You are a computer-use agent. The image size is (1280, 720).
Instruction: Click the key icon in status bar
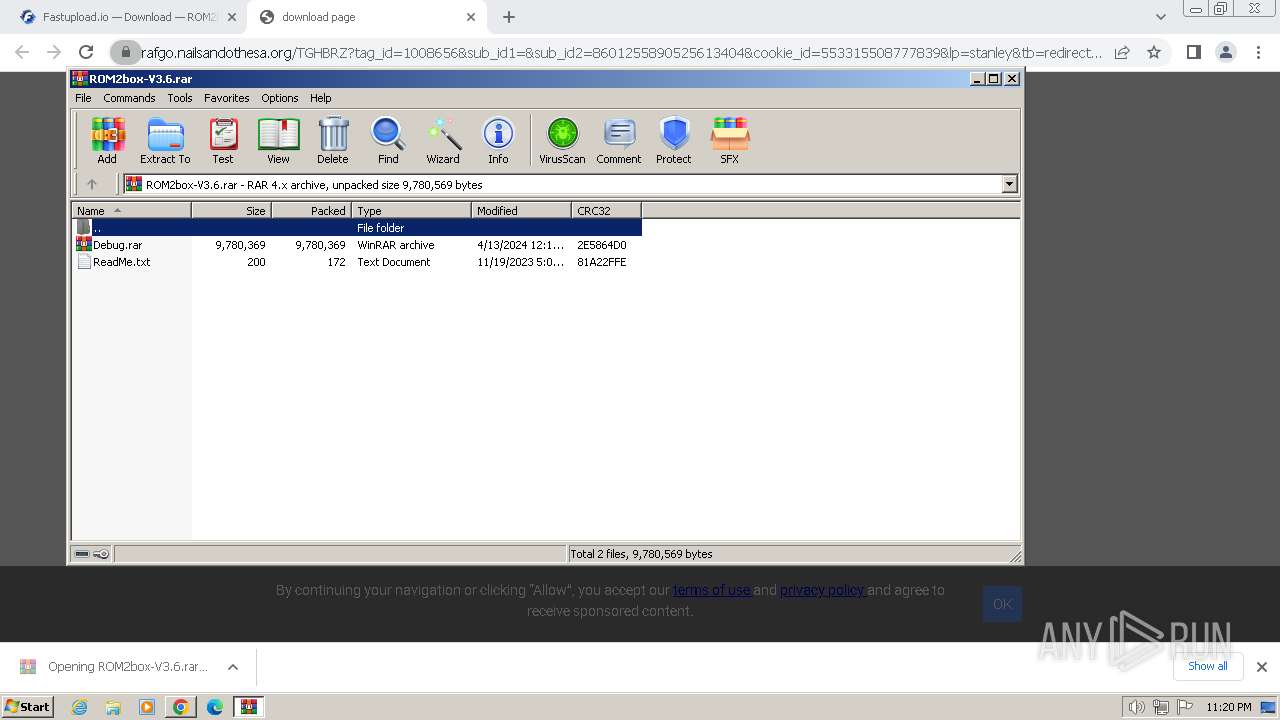(x=101, y=553)
